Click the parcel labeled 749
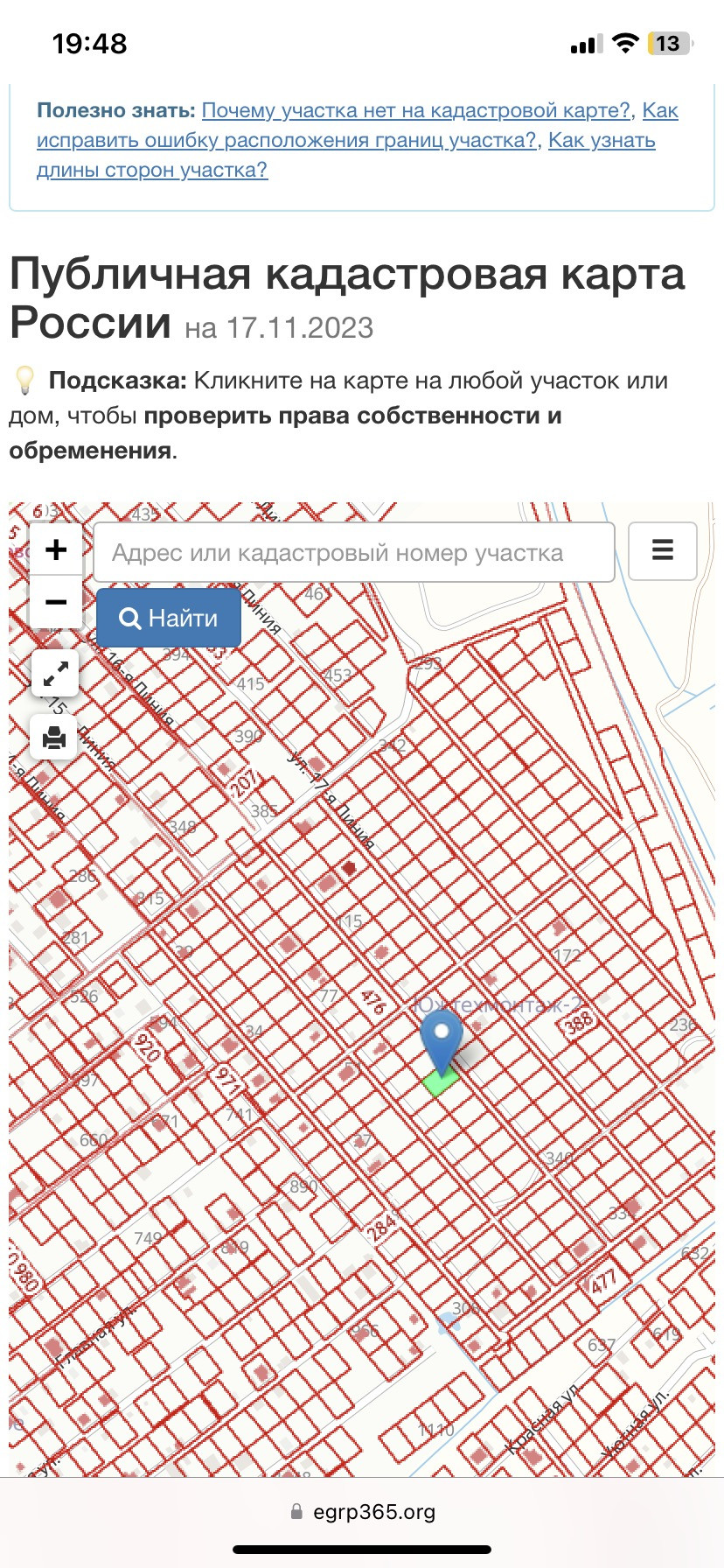The width and height of the screenshot is (724, 1568). (148, 1237)
